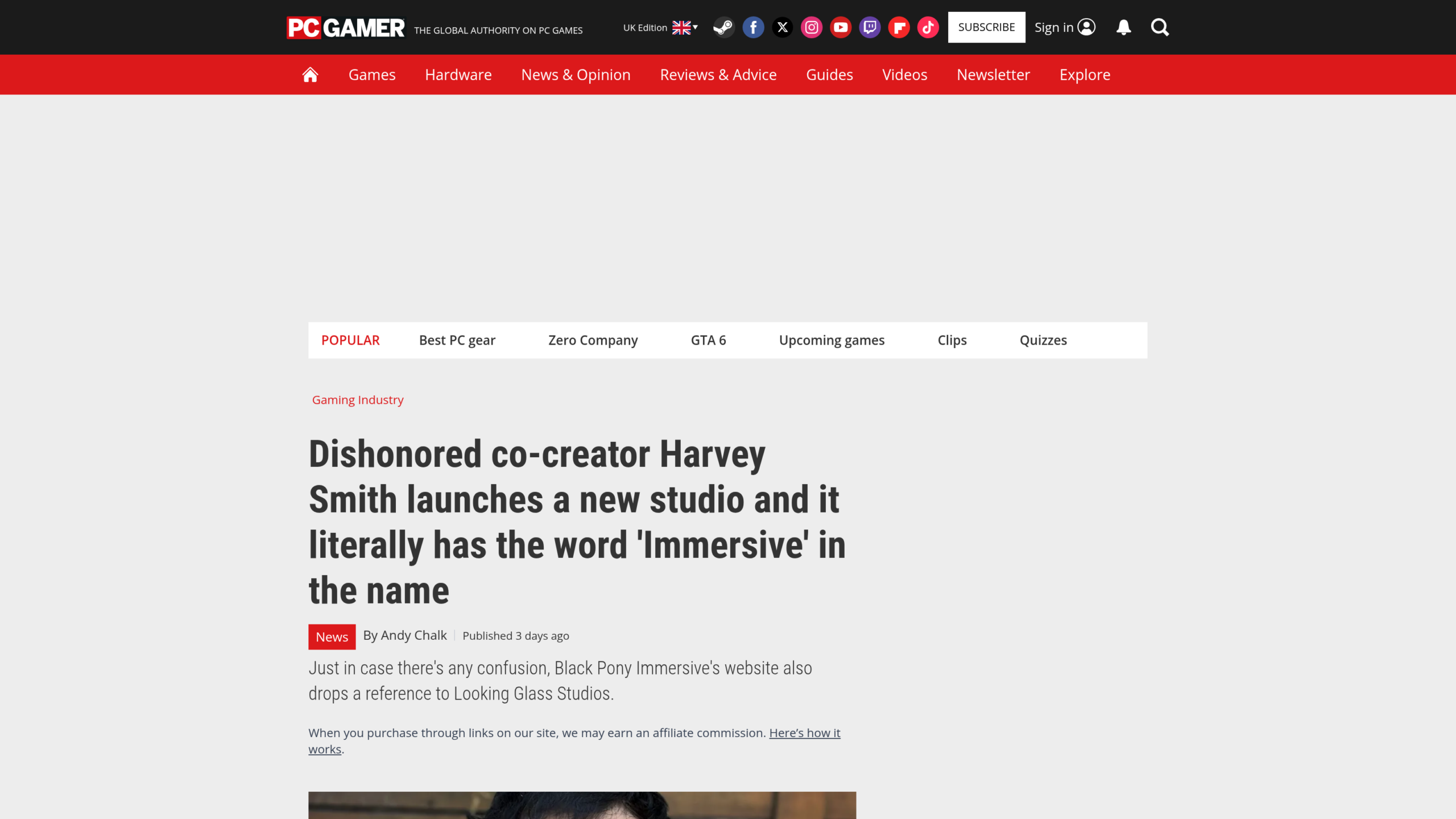Open the YouTube icon
Image resolution: width=1456 pixels, height=819 pixels.
pos(841,27)
